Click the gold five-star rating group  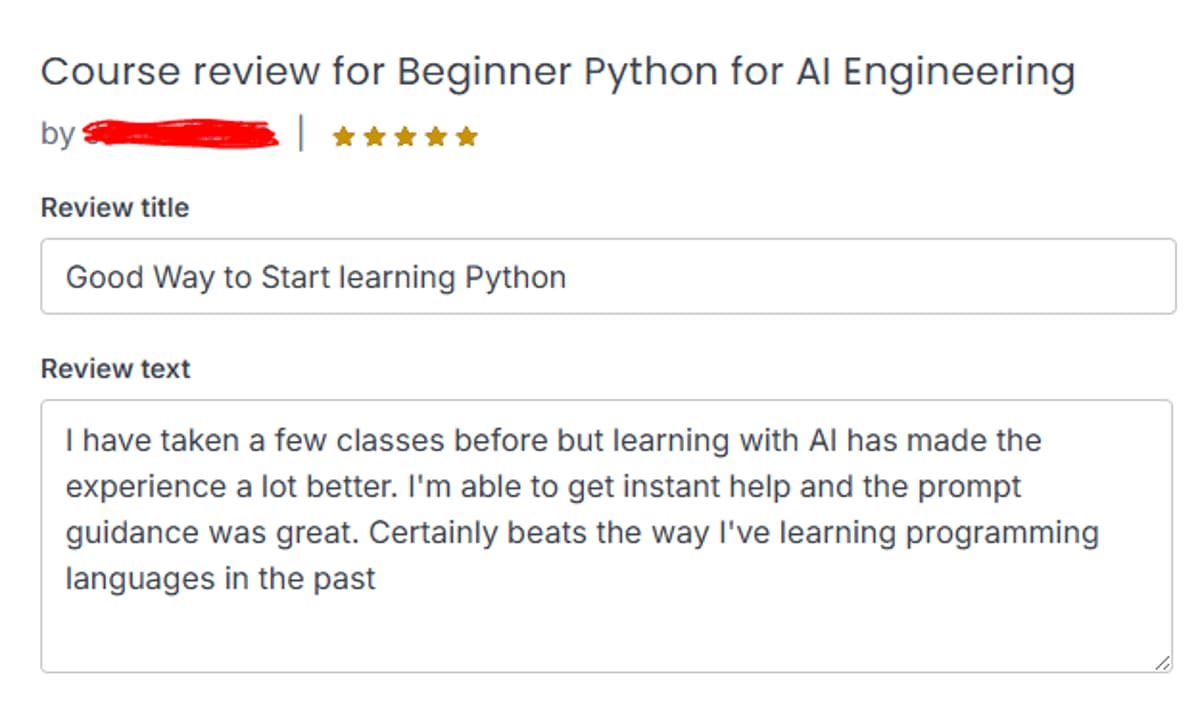point(404,135)
